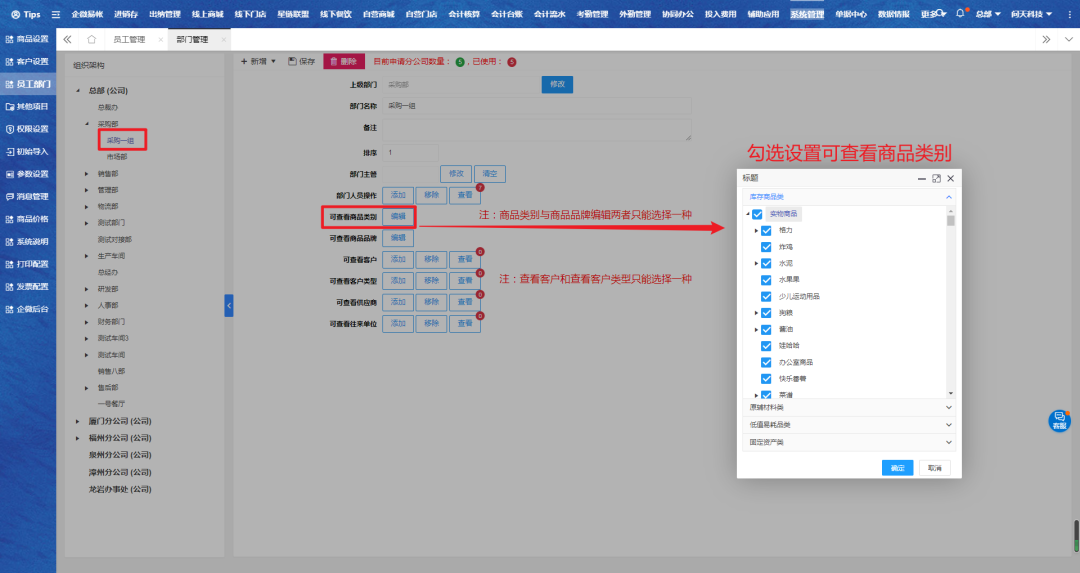Viewport: 1080px width, 573px height.
Task: Open the 会计核算 top menu
Action: 469,15
